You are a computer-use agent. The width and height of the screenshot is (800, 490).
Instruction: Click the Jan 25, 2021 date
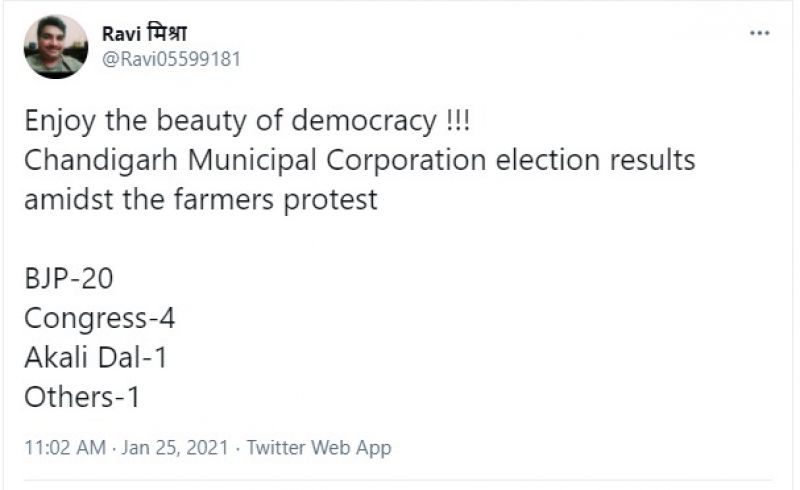[x=177, y=447]
